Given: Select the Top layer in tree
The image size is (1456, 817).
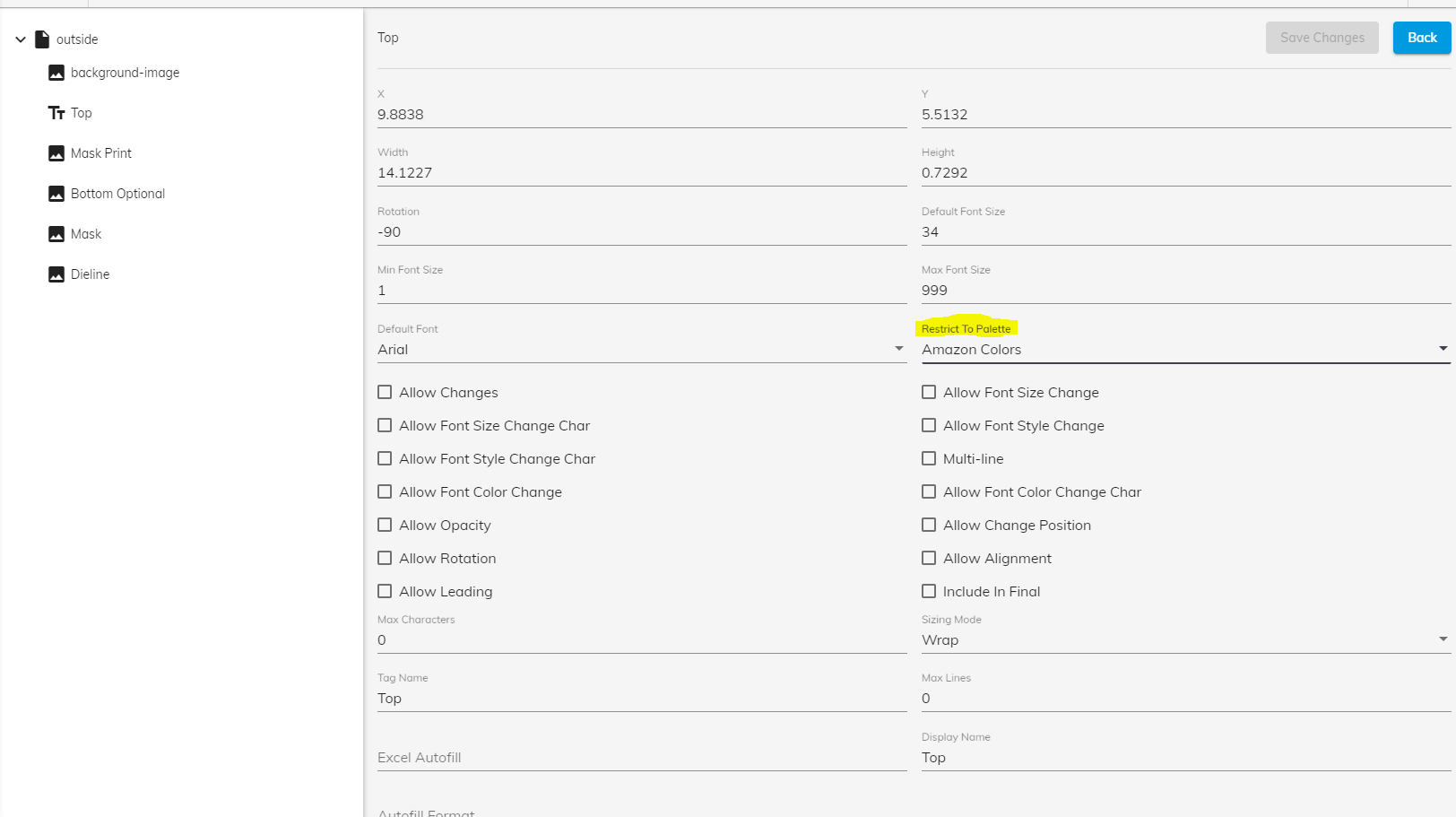Looking at the screenshot, I should tap(82, 113).
